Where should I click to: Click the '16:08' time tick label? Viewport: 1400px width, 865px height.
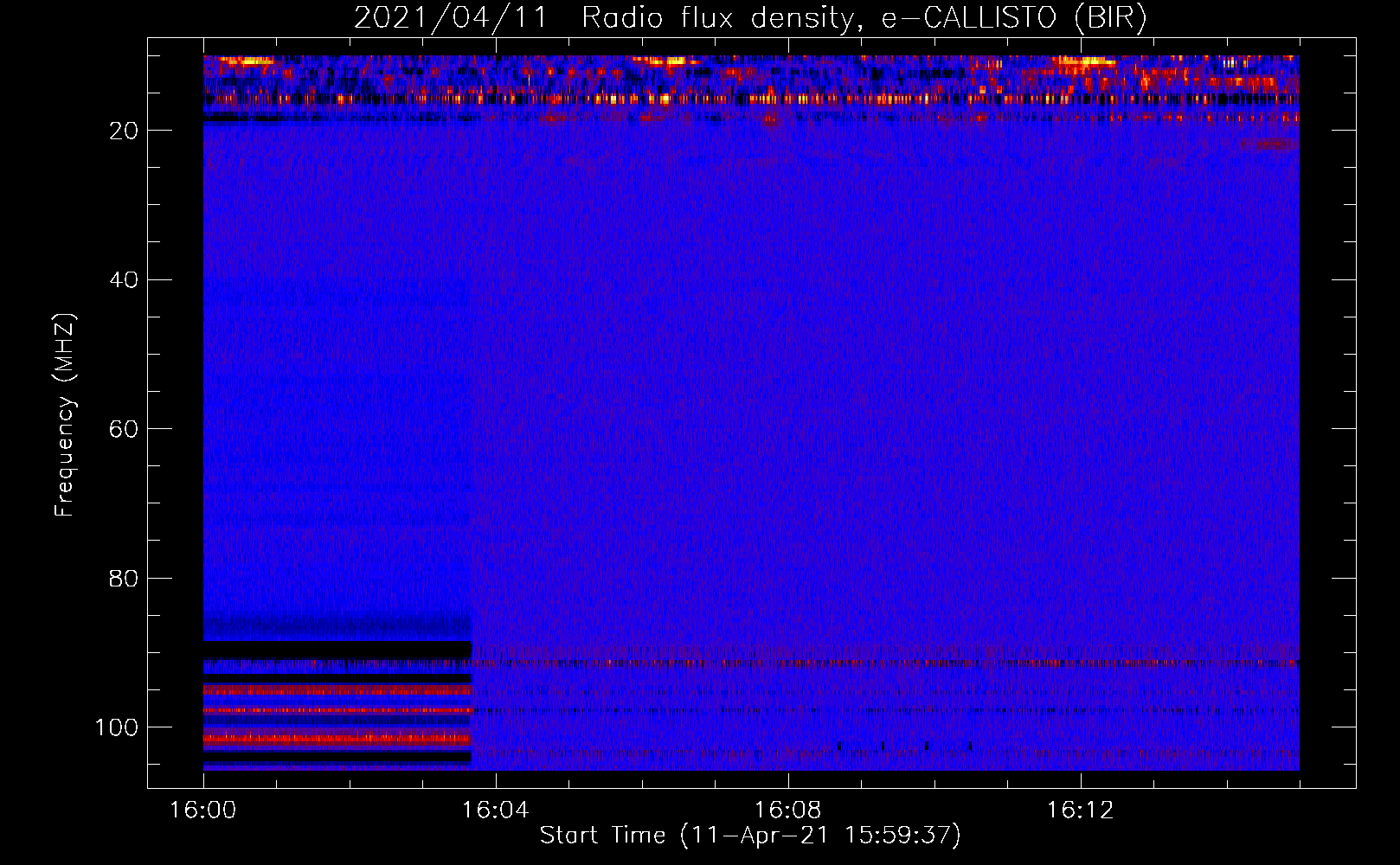tap(787, 810)
